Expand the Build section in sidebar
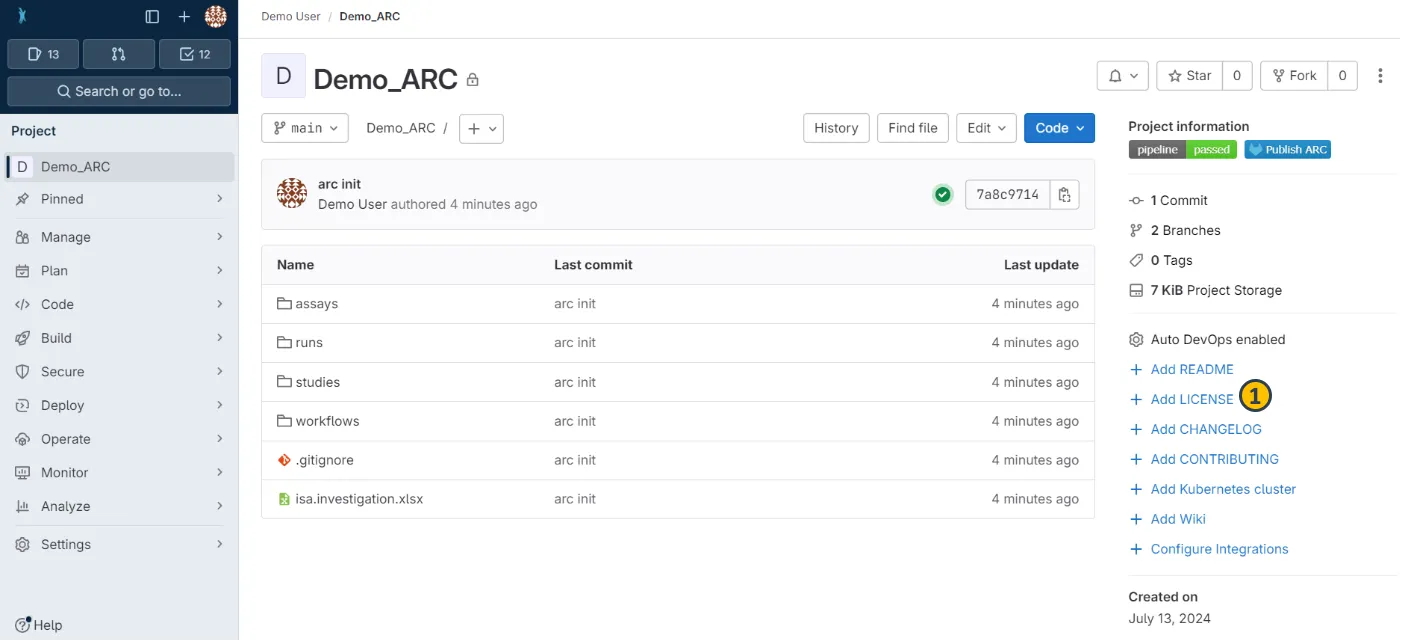1401x642 pixels. click(x=119, y=338)
